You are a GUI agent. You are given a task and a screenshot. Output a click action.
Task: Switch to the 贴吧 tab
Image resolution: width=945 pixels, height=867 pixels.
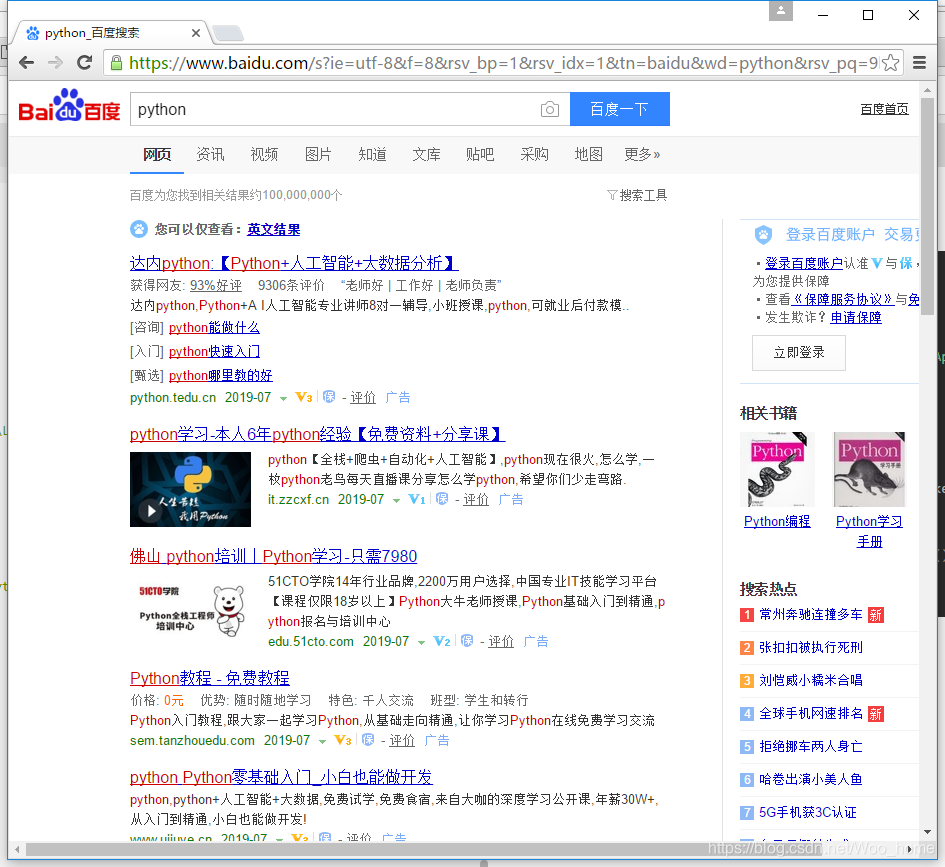(x=480, y=155)
